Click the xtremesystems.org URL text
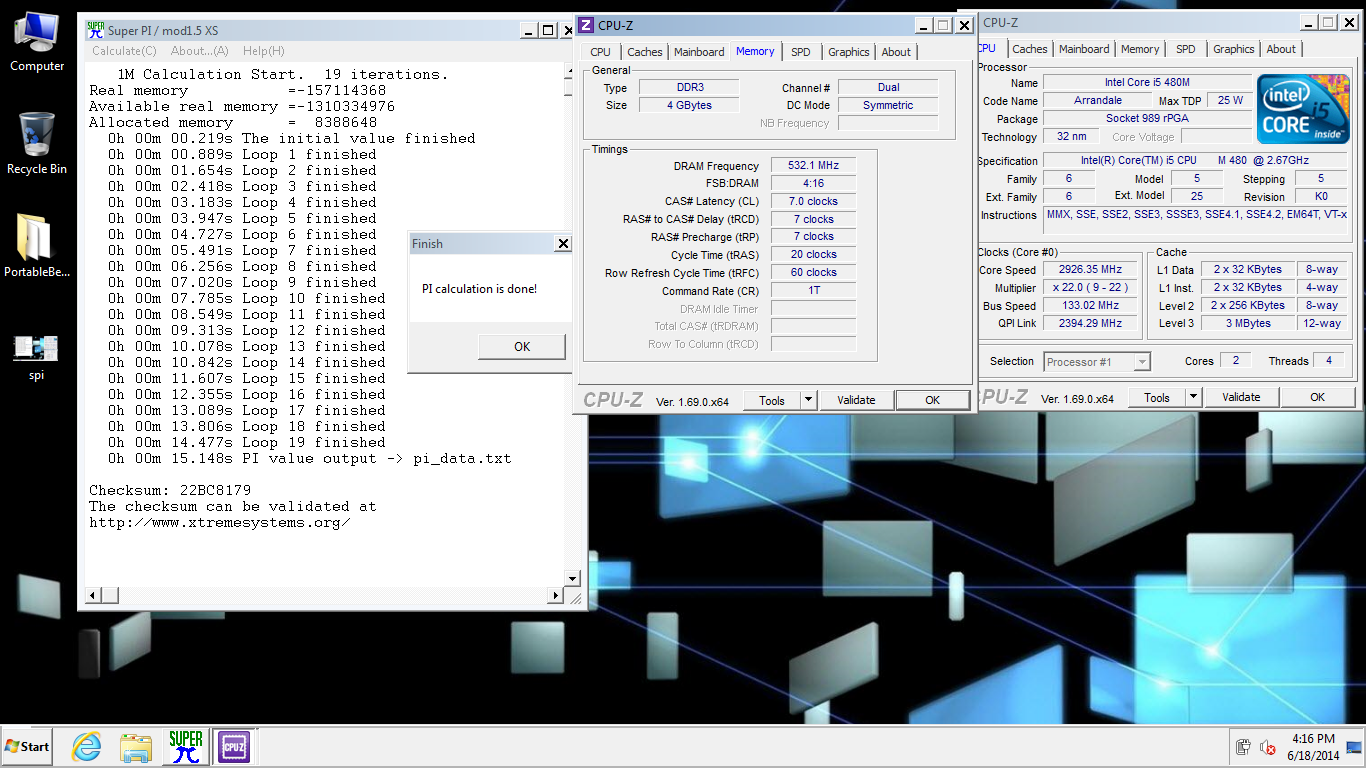1366x768 pixels. click(x=220, y=522)
